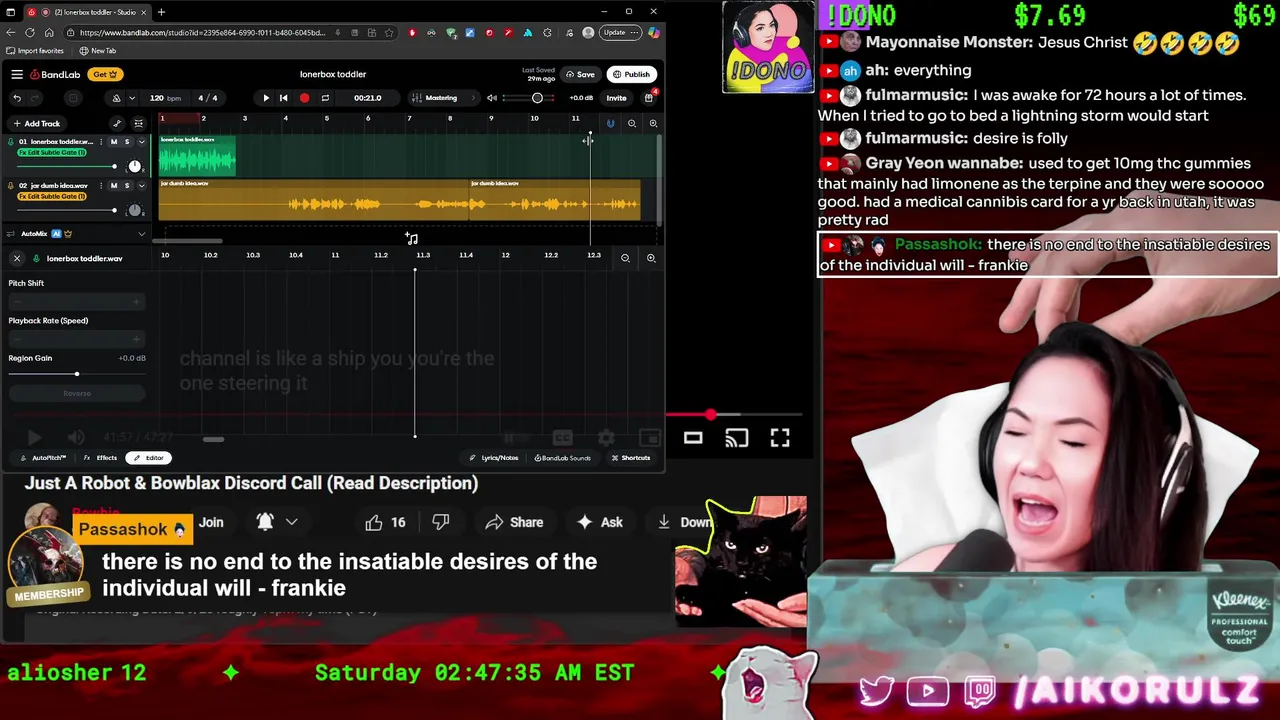1280x720 pixels.
Task: Open BandLab Sounds panel
Action: pos(563,458)
